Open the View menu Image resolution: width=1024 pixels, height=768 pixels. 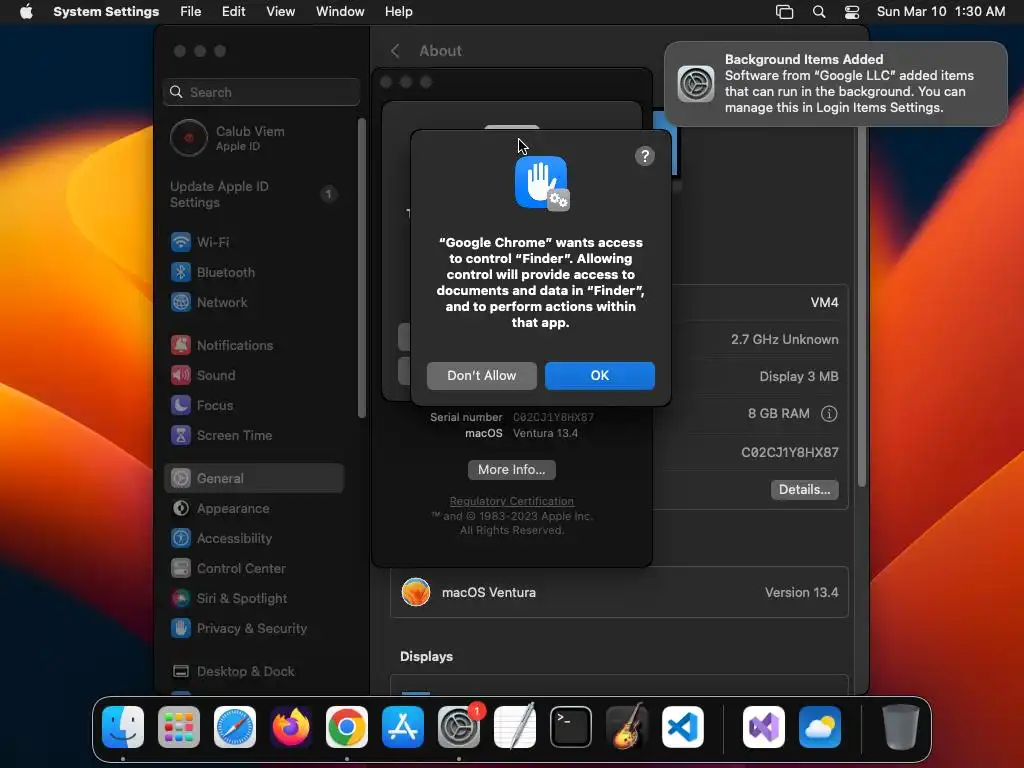coord(280,12)
